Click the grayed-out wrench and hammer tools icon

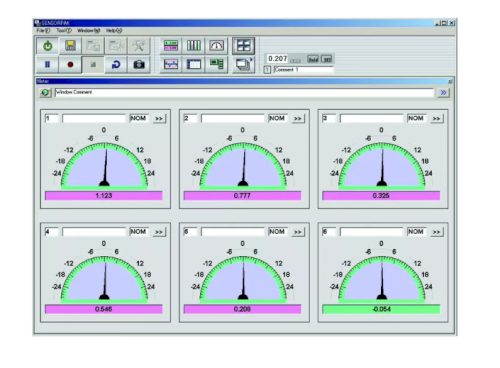click(x=139, y=46)
